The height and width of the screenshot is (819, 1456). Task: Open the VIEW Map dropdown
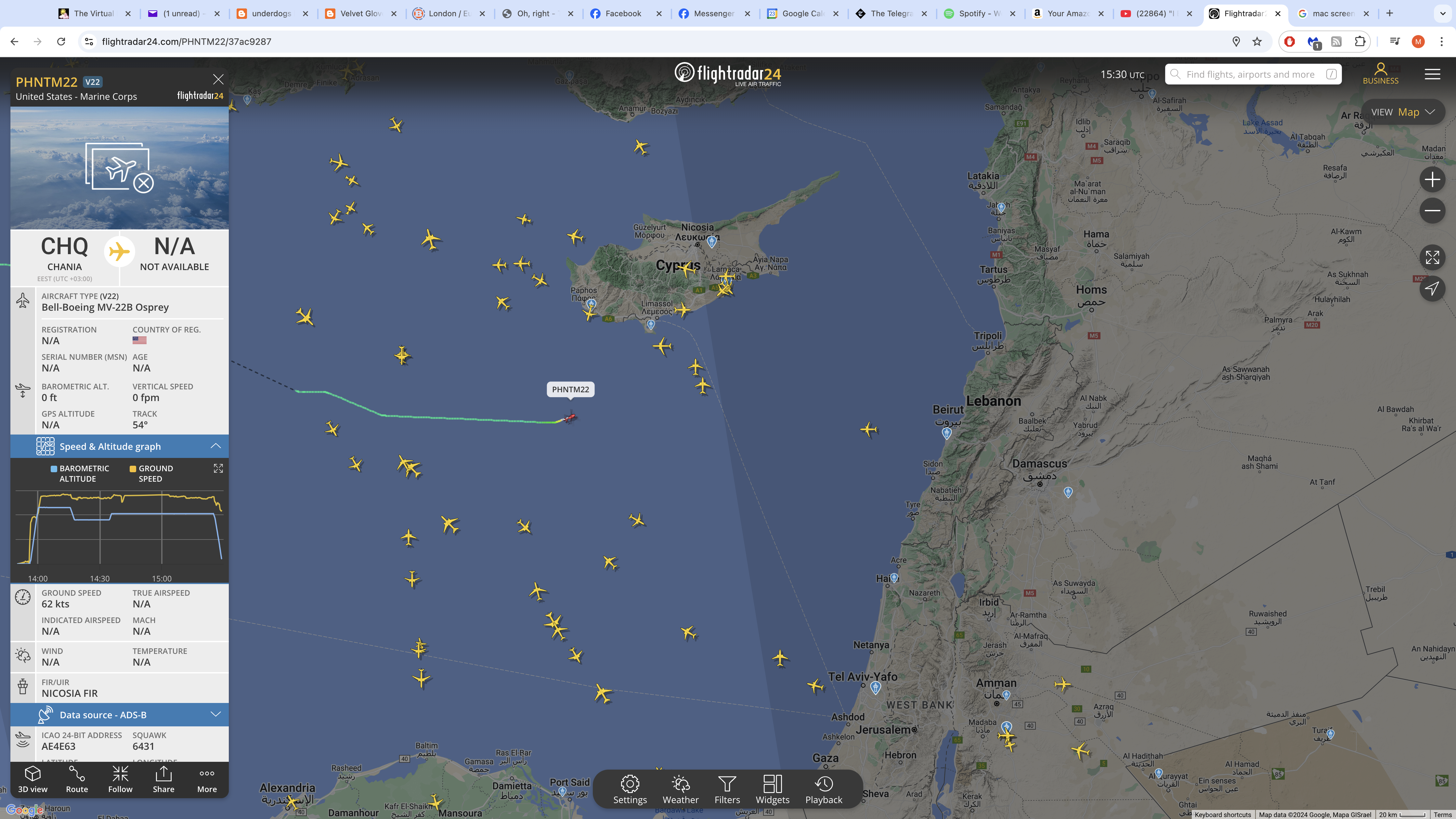1402,112
